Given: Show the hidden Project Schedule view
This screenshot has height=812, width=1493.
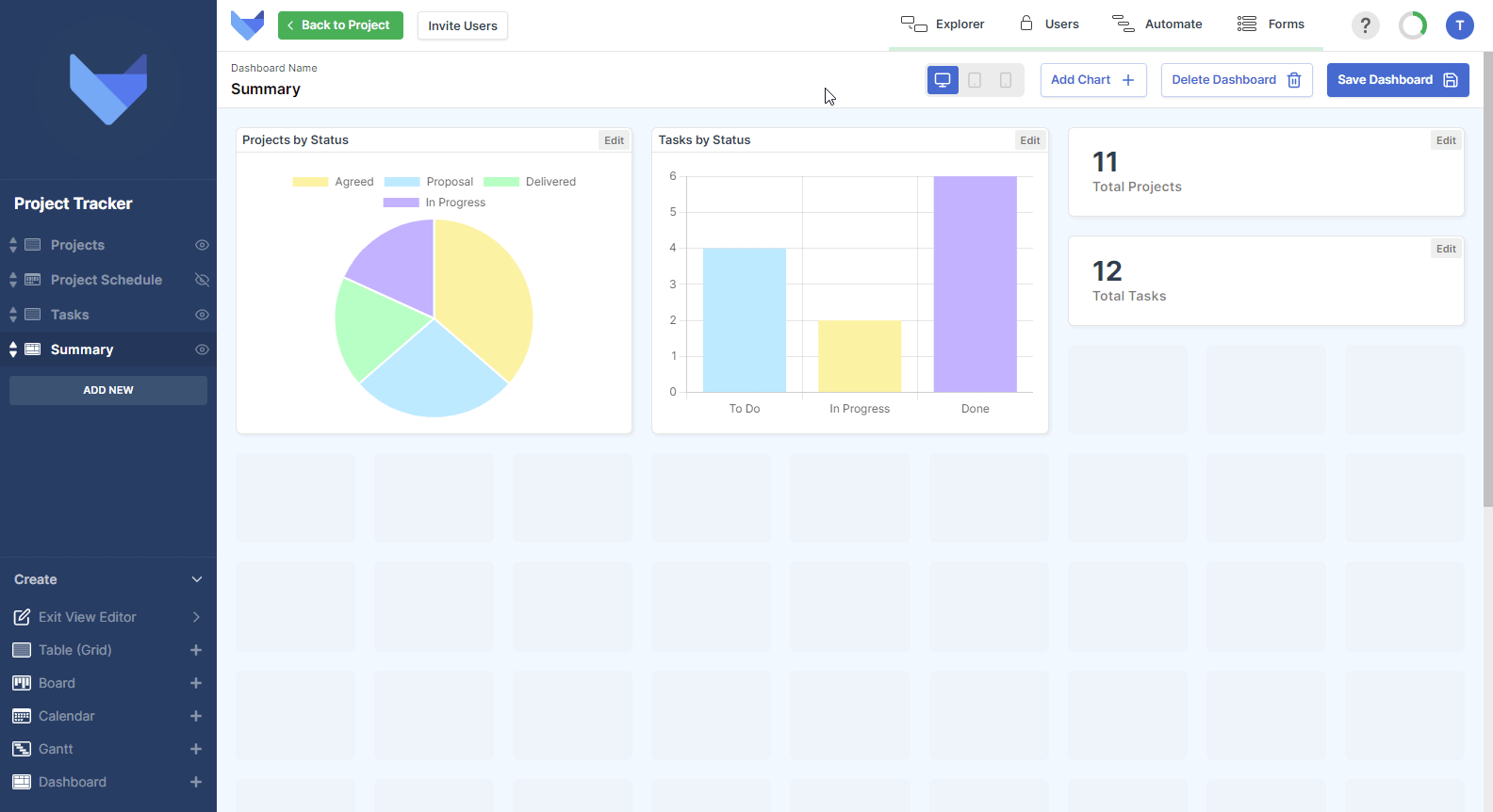Looking at the screenshot, I should [x=202, y=280].
